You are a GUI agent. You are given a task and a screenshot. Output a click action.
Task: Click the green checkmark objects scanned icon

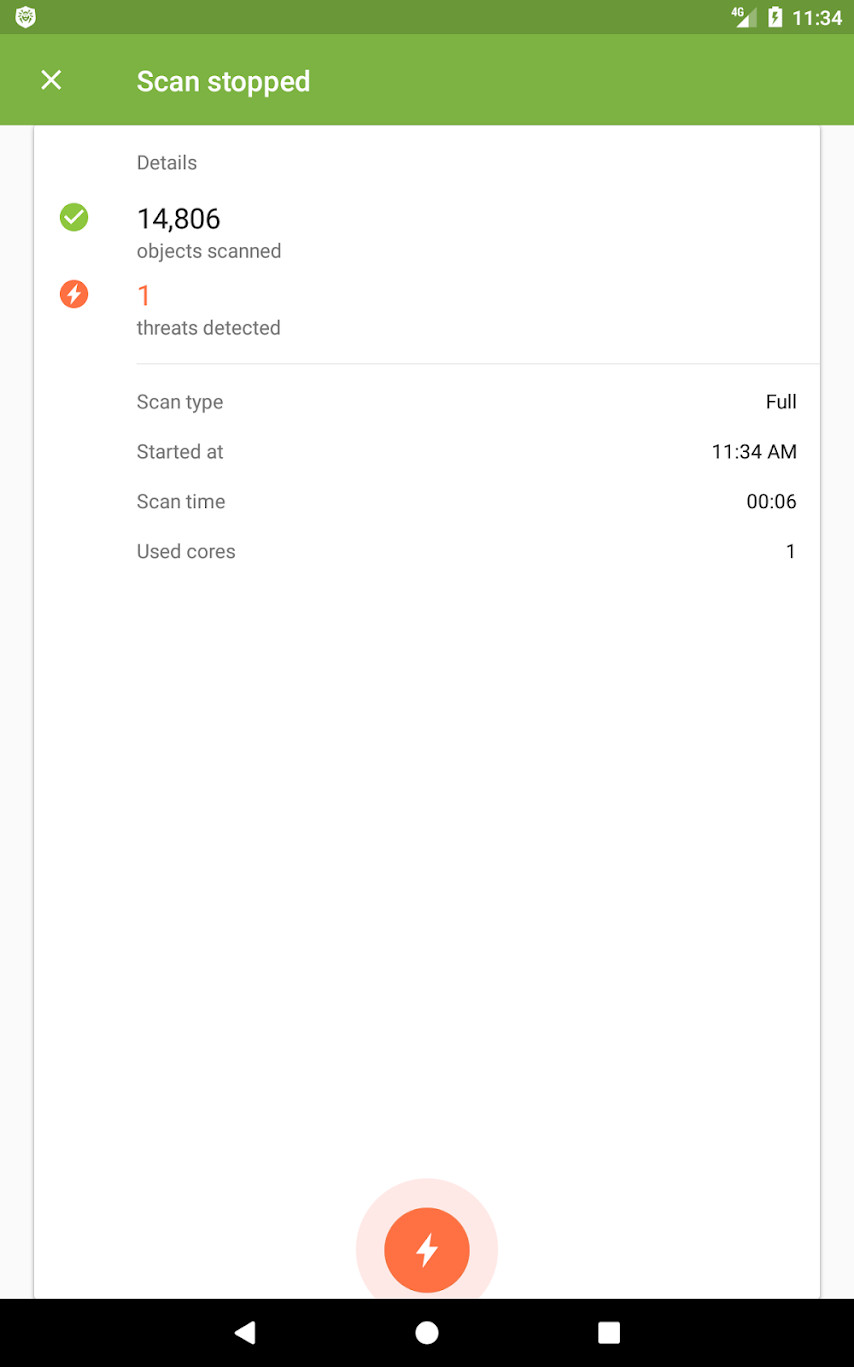[x=74, y=217]
